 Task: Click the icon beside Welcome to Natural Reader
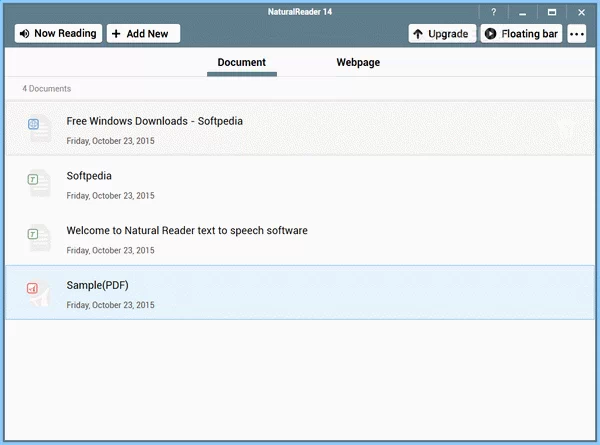pos(33,234)
